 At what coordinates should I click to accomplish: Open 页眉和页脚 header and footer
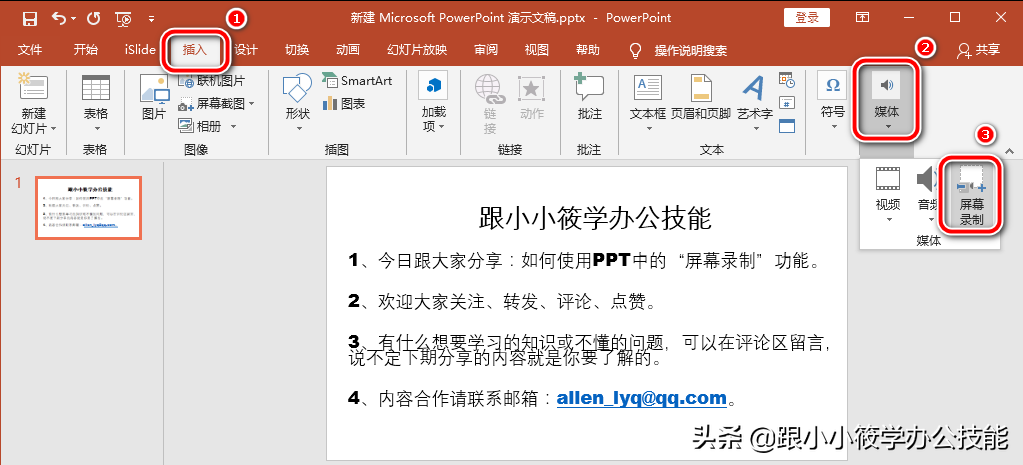[x=701, y=97]
